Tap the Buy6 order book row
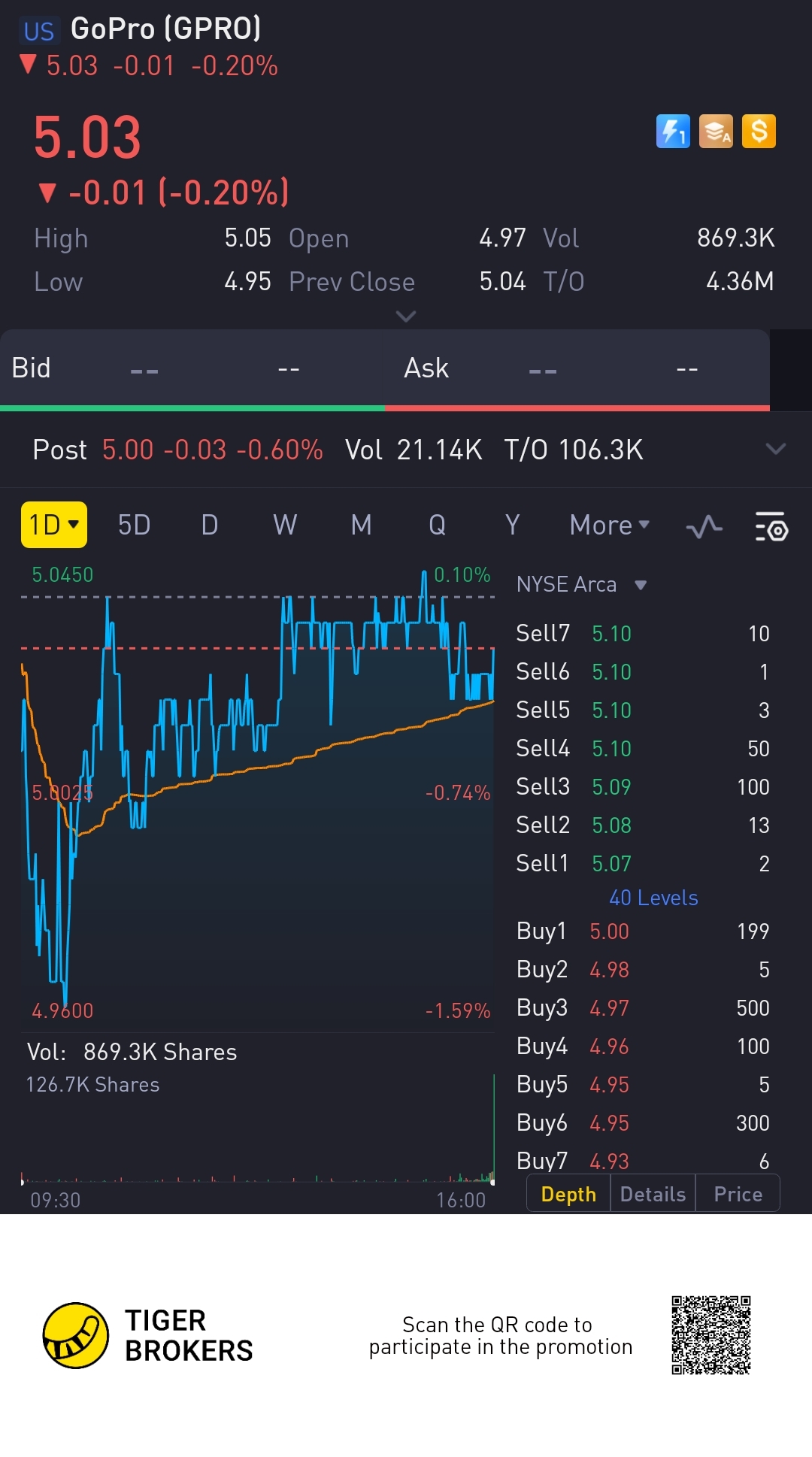This screenshot has width=812, height=1457. [643, 1122]
